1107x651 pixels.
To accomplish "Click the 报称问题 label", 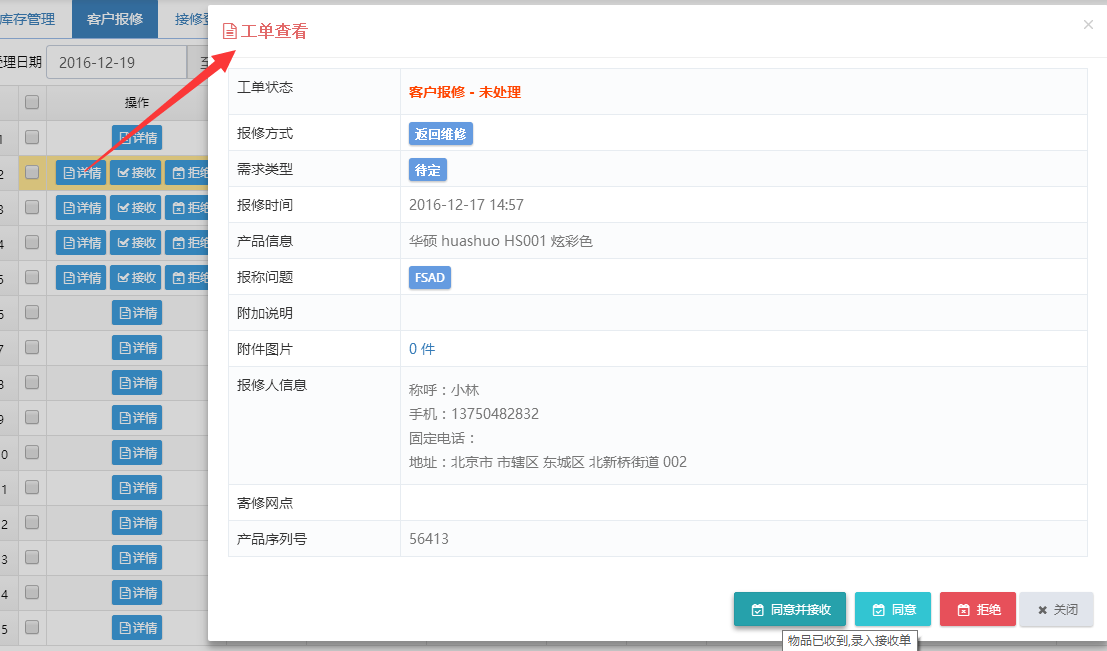I will (265, 277).
